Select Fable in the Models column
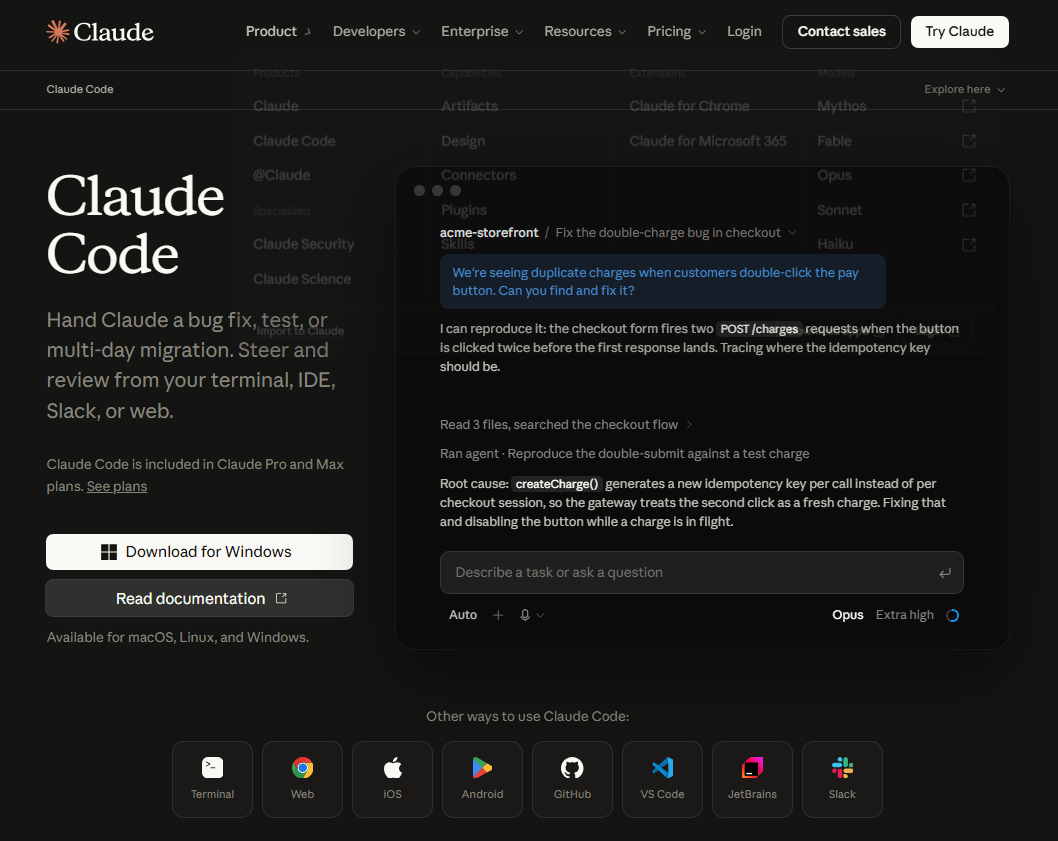 coord(834,141)
